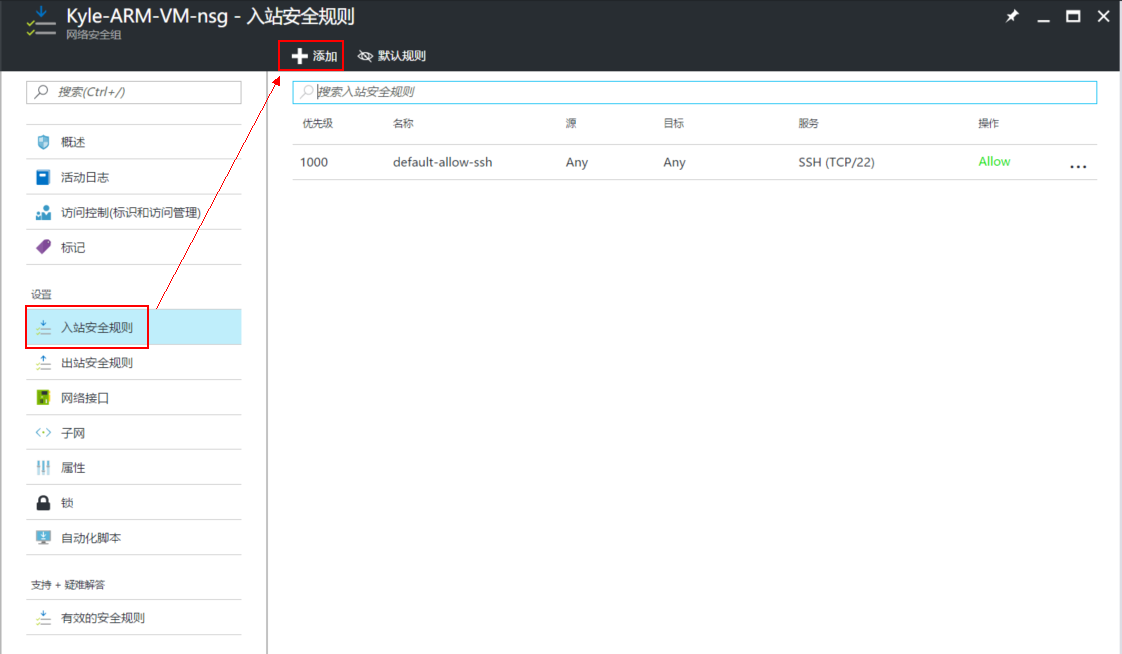Click the 自动化脚本 download script icon
Screen dimensions: 1122x654
click(43, 538)
